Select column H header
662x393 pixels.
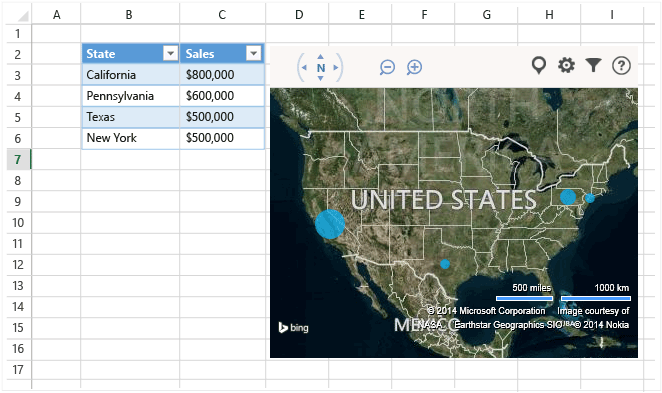pos(549,15)
